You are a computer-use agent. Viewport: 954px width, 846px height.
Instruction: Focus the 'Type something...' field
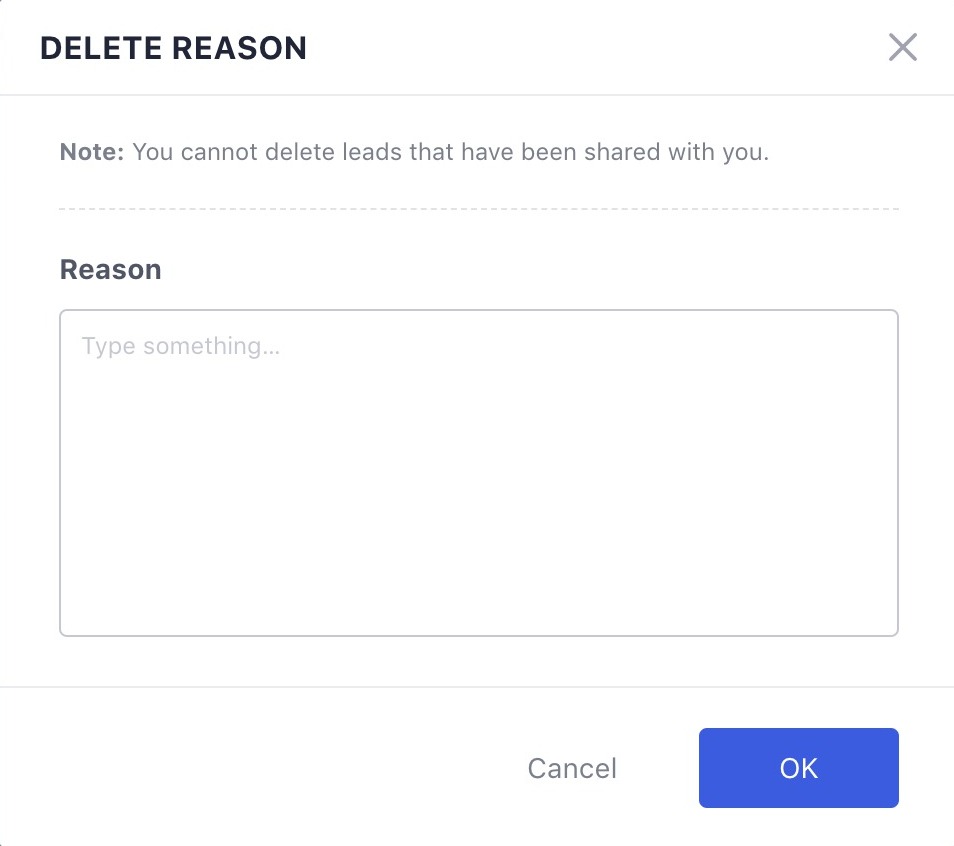tap(479, 472)
